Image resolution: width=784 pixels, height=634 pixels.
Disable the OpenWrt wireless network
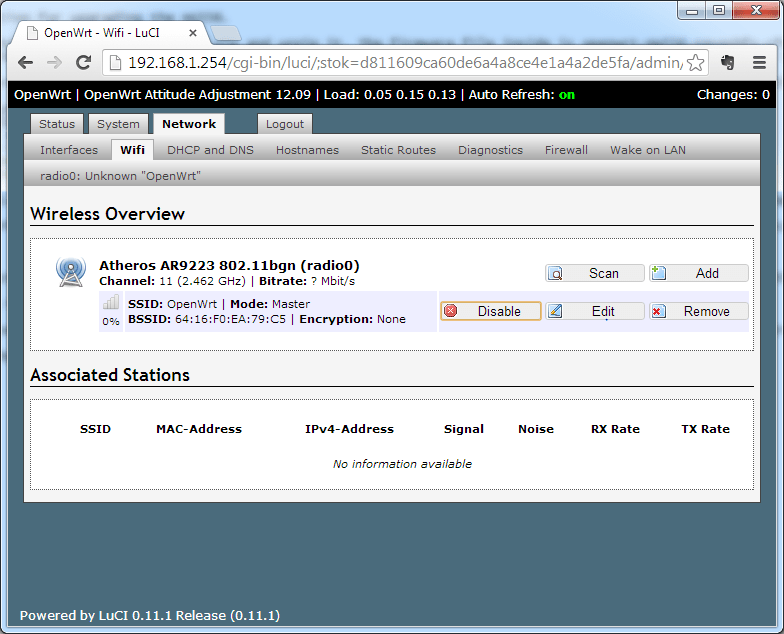pyautogui.click(x=490, y=311)
